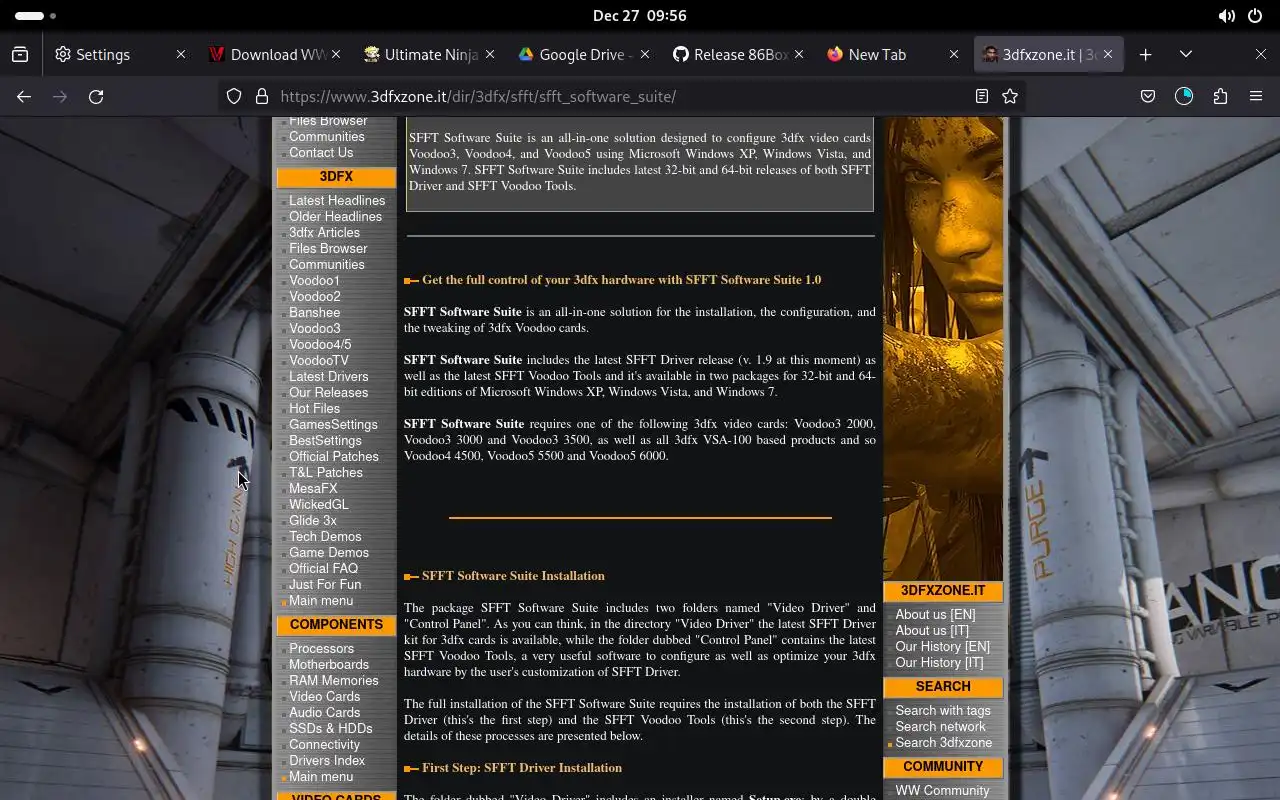The height and width of the screenshot is (800, 1280).
Task: Open Search 3dfxzone link
Action: 944,743
